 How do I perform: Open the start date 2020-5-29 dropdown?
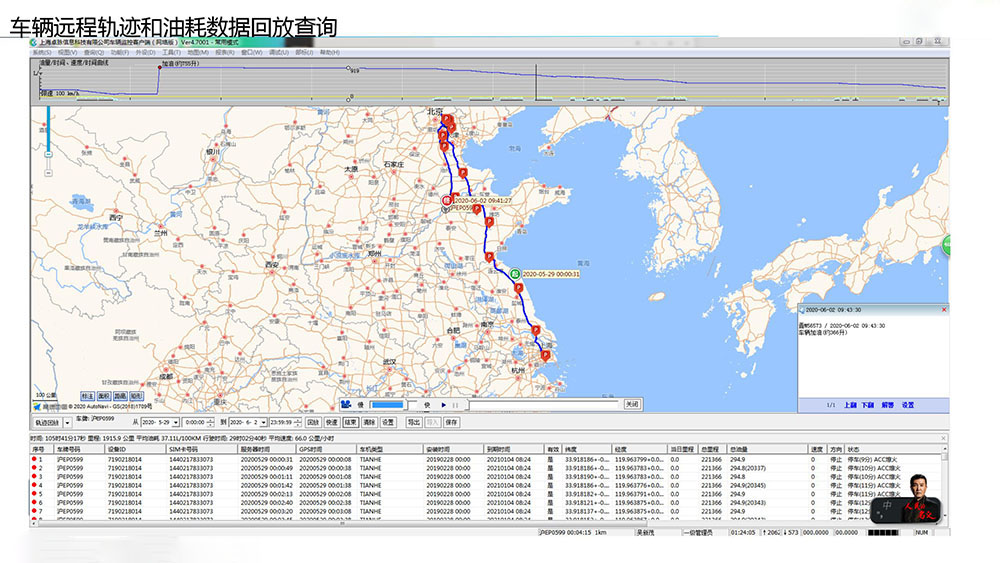tap(175, 422)
